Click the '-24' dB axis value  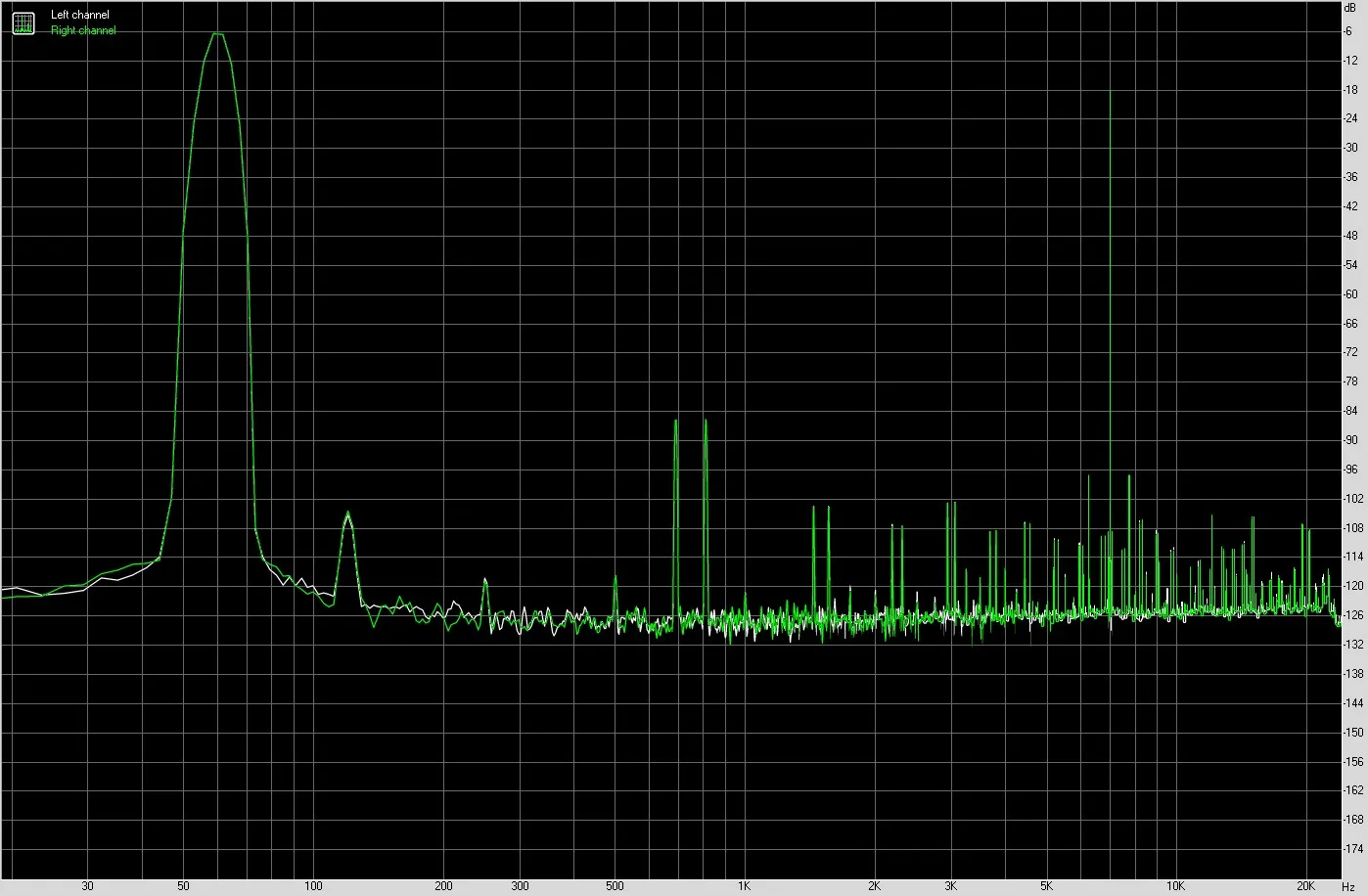point(1351,119)
